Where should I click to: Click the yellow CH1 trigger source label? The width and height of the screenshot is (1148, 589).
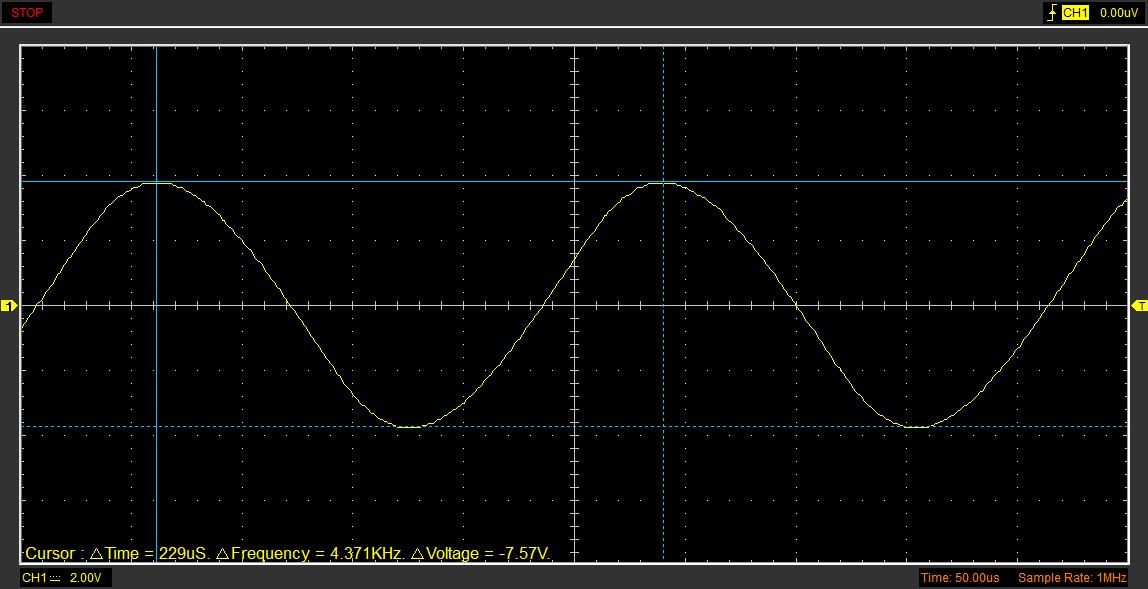(1075, 13)
